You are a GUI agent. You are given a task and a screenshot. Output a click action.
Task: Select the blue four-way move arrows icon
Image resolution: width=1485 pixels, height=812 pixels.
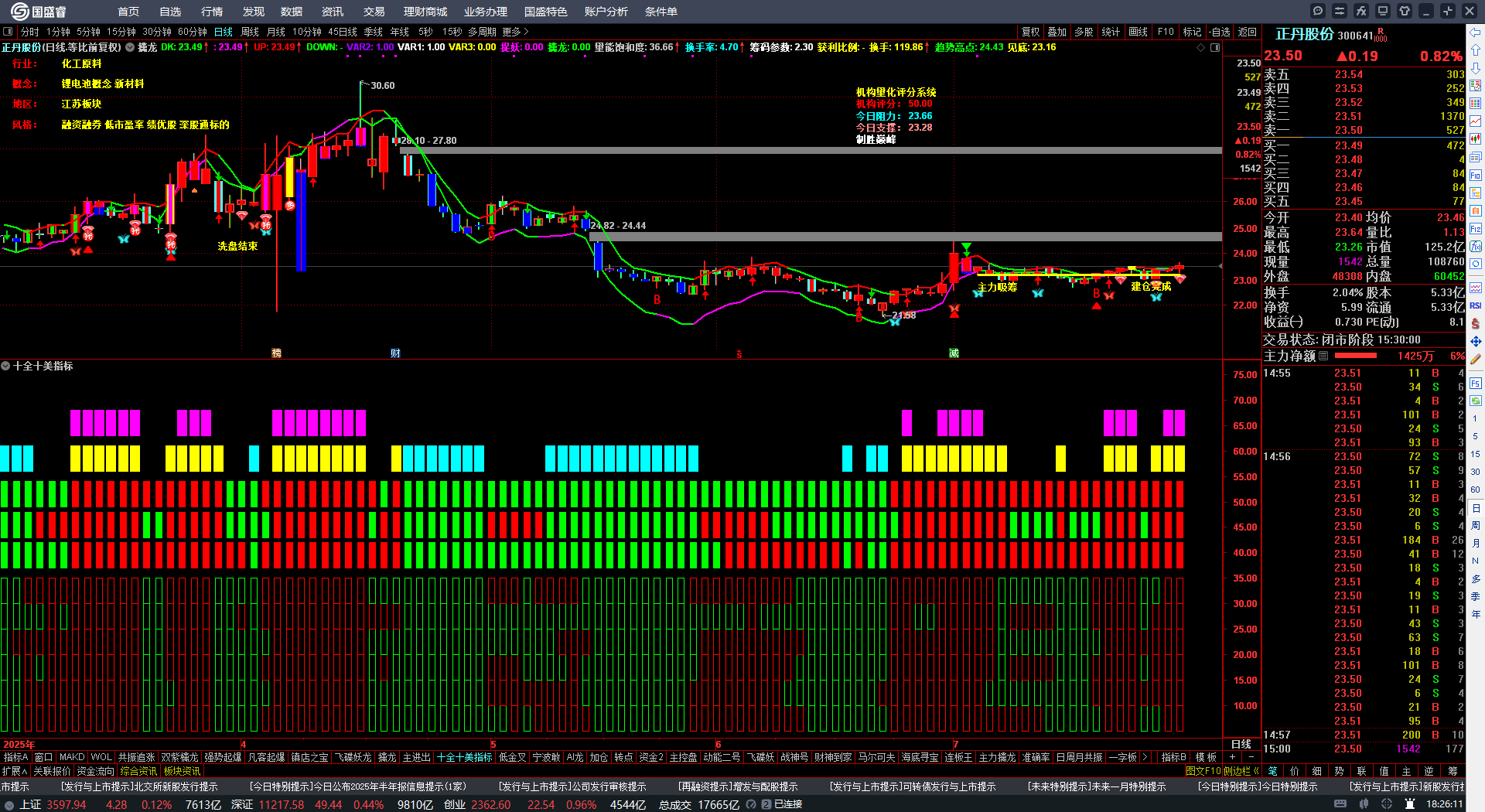pos(1476,341)
